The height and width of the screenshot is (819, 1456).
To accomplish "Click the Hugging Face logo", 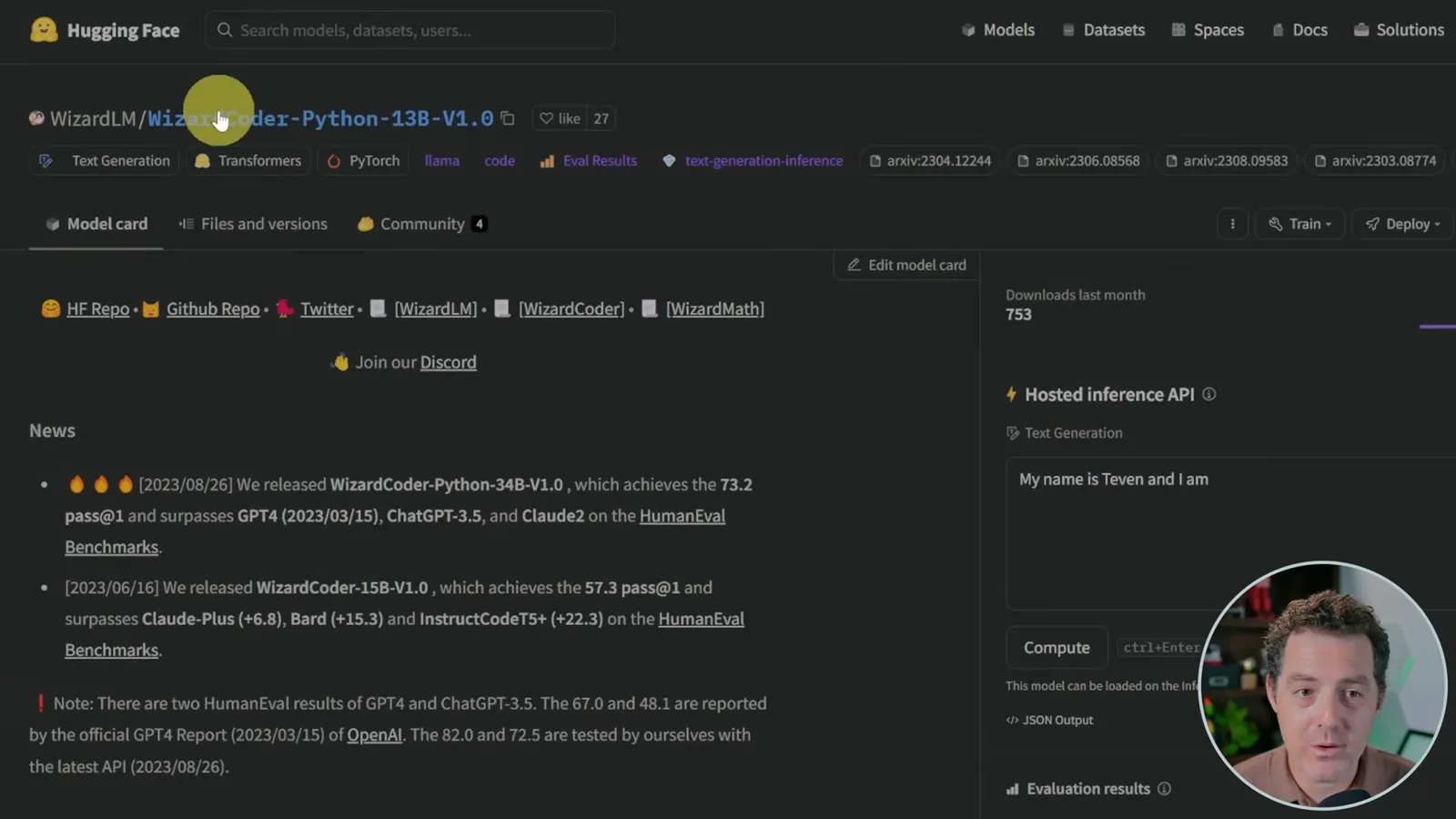I will (x=105, y=30).
